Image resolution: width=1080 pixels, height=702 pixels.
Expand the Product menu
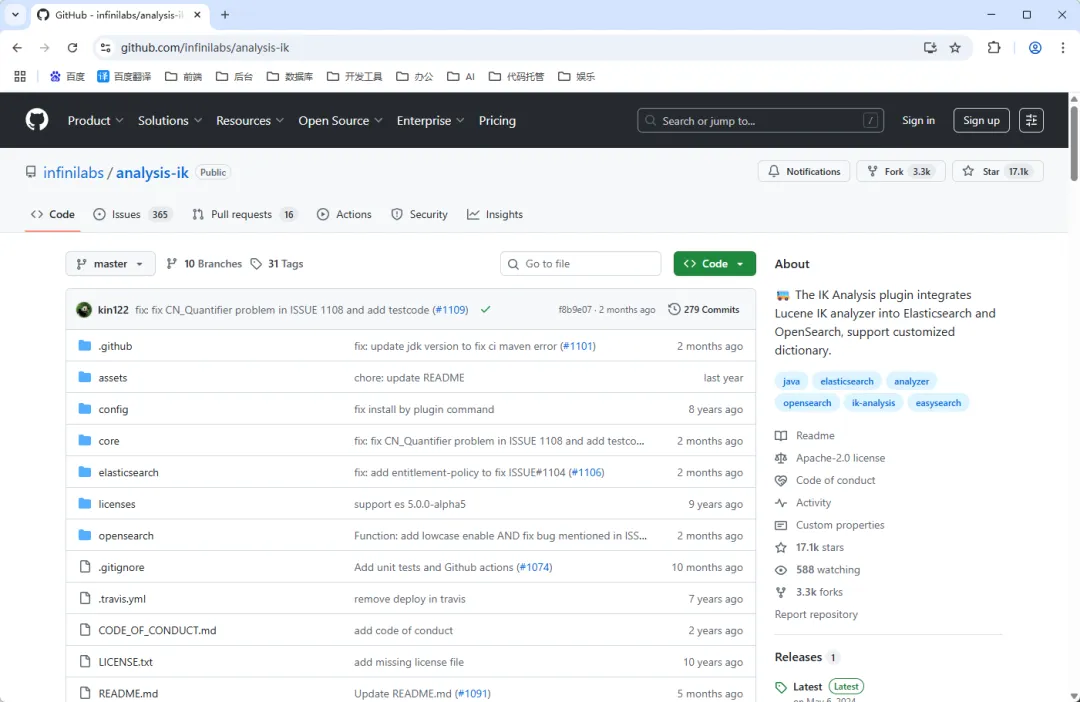(95, 121)
